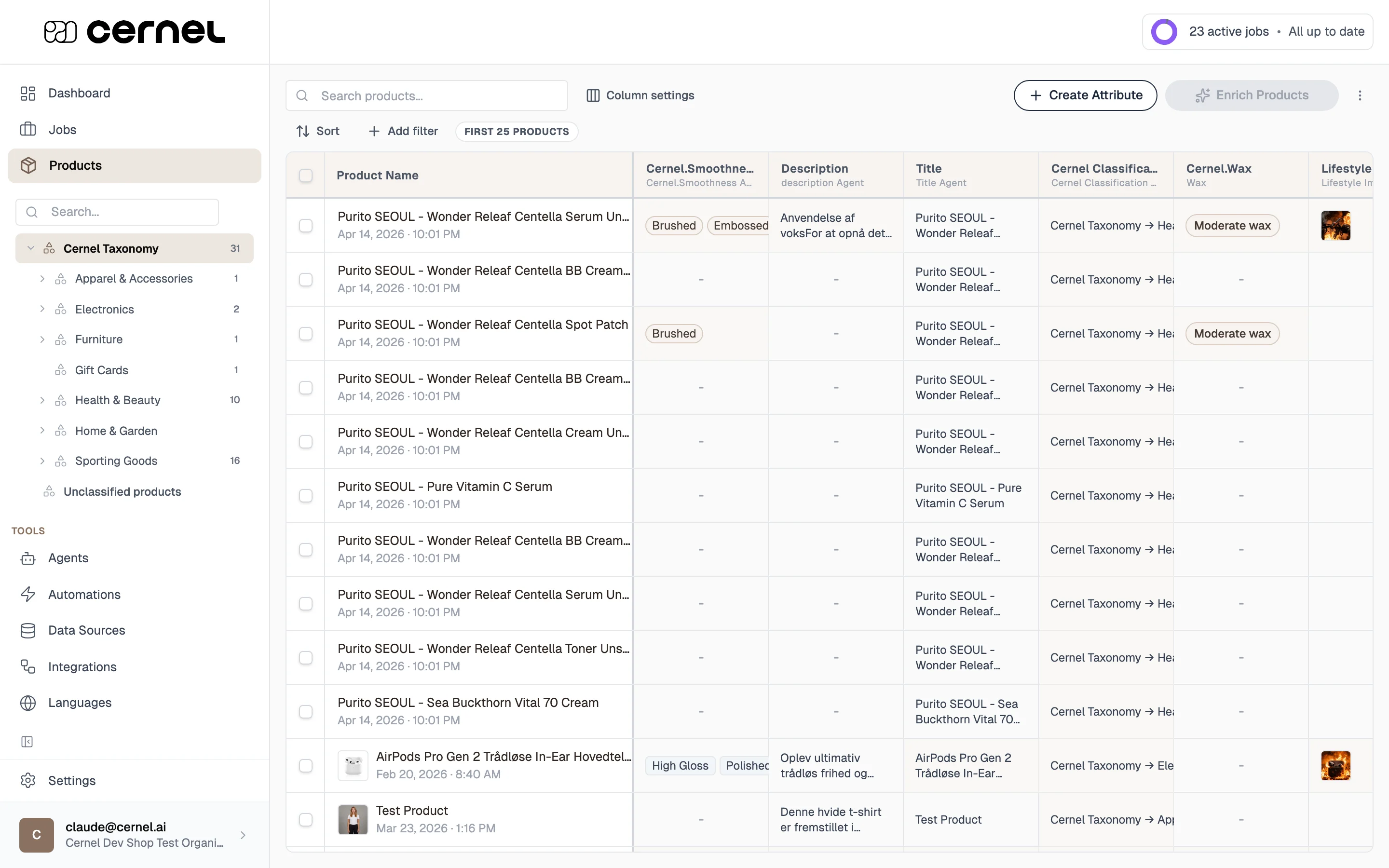Click Moderate wax on Spot Patch row
Screen dimensions: 1389x868
[x=1232, y=334]
